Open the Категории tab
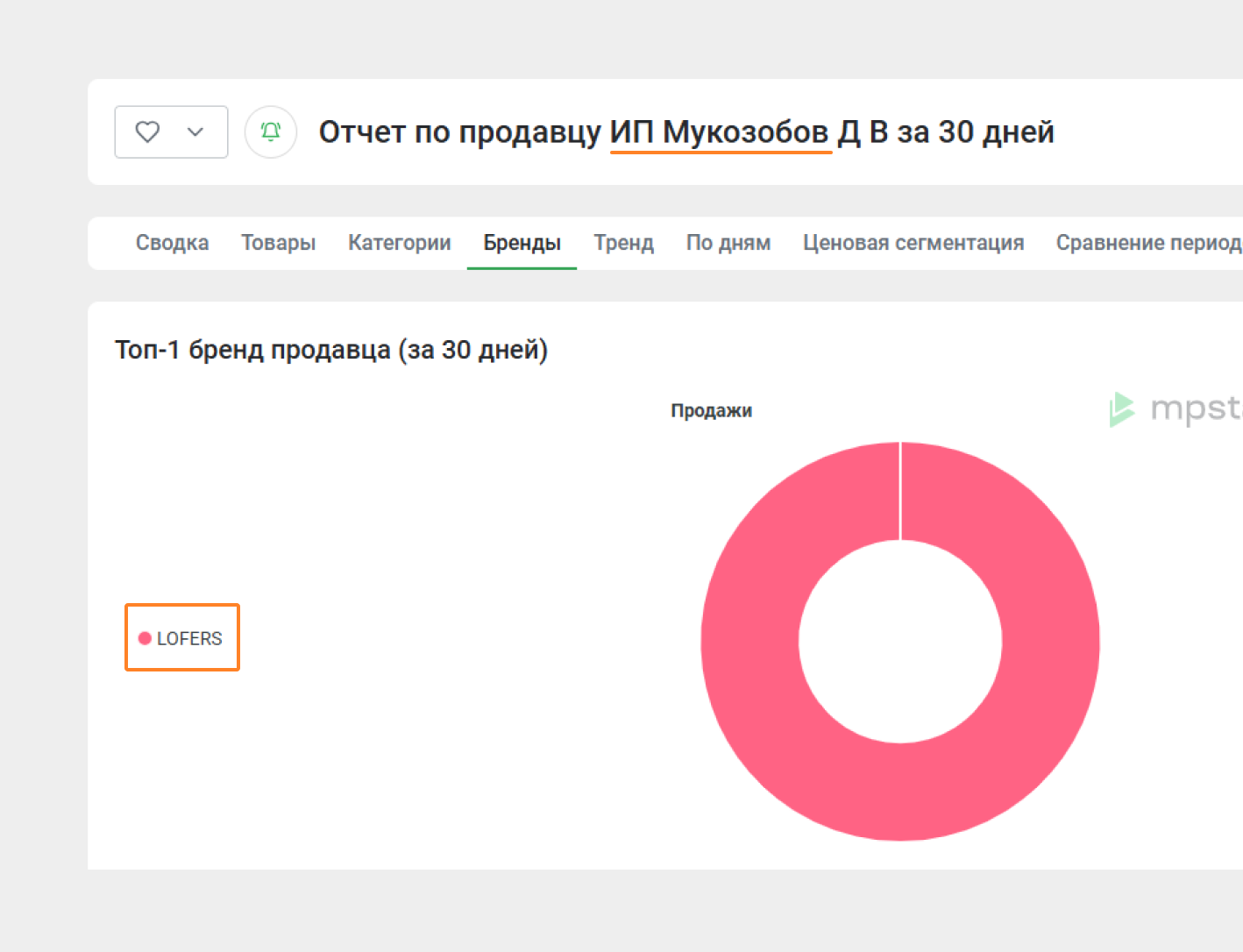 400,243
